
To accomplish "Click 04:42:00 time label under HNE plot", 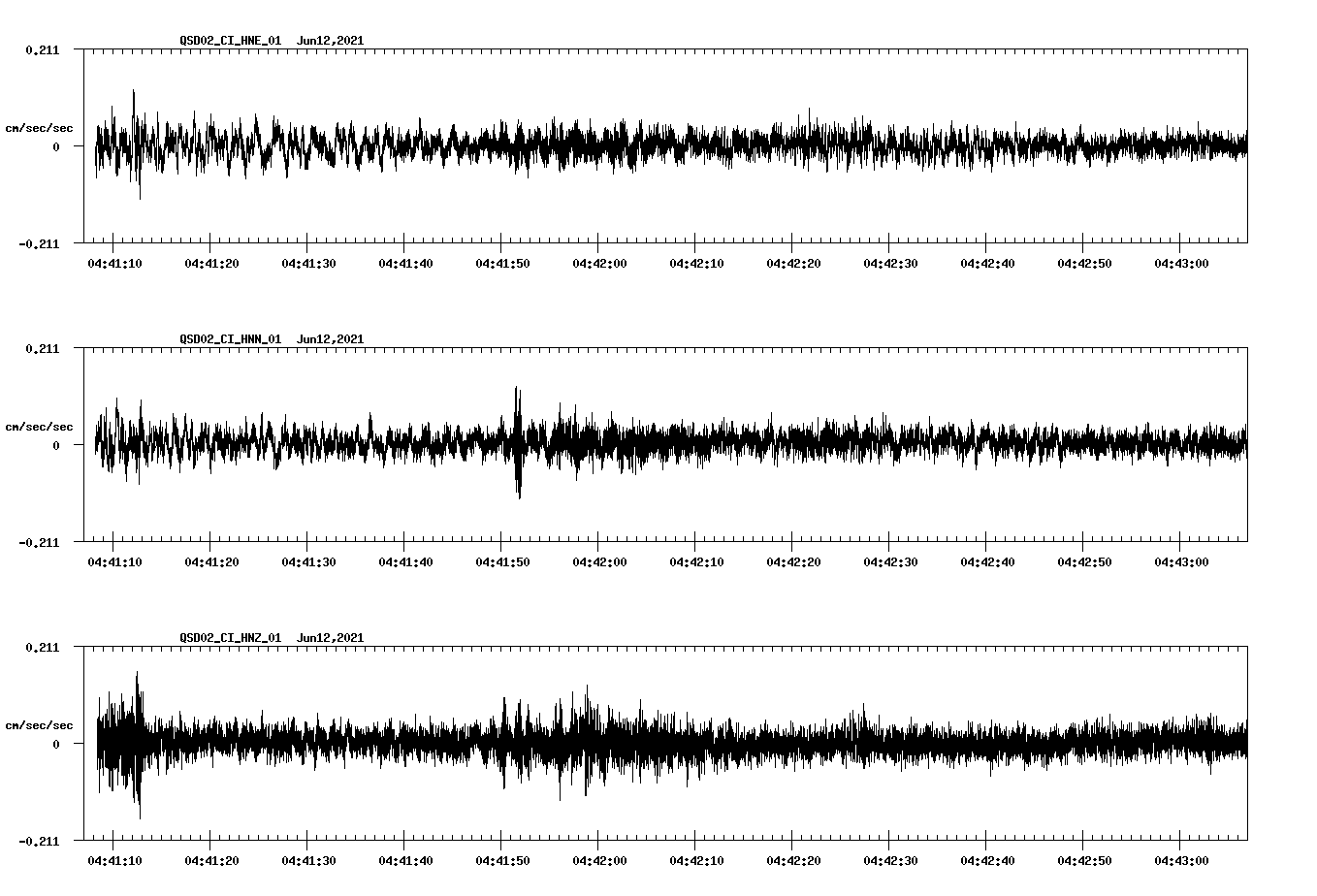I will [599, 264].
